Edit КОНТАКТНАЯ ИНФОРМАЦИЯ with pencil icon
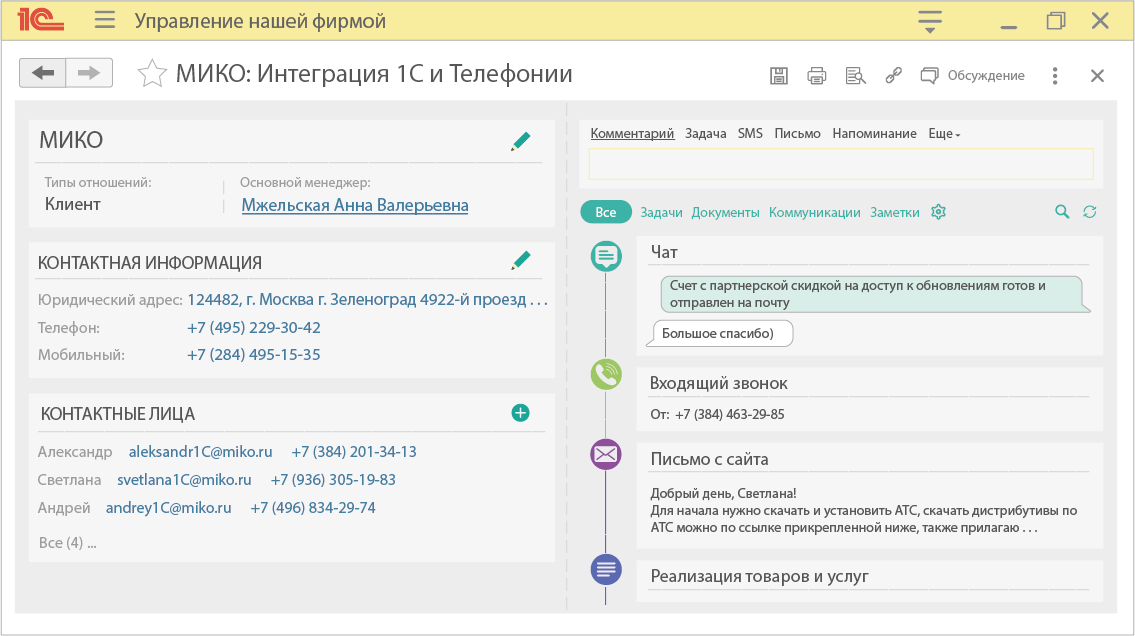This screenshot has width=1135, height=636. (x=520, y=260)
